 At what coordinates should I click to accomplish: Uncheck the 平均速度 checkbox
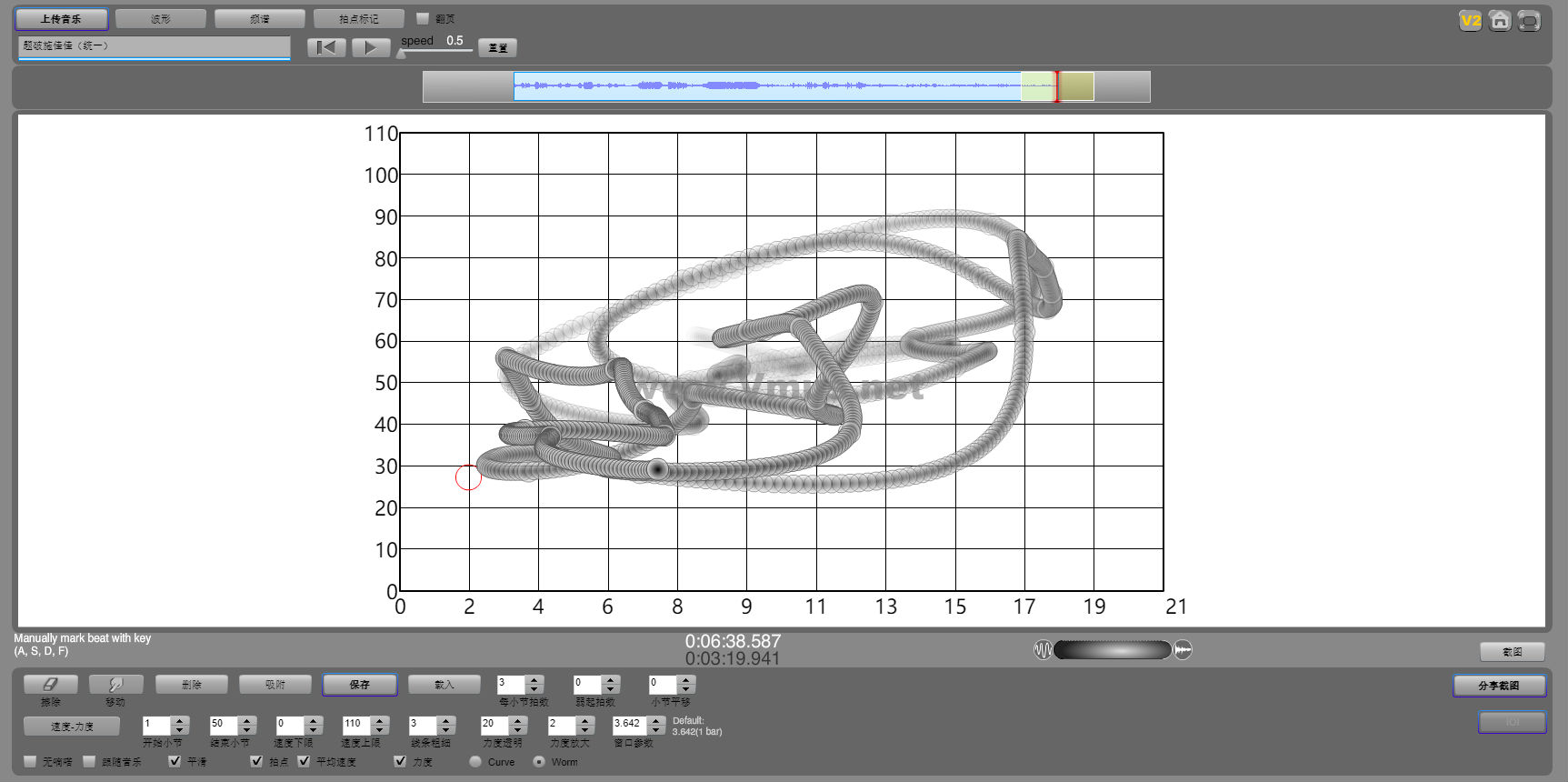[x=304, y=761]
